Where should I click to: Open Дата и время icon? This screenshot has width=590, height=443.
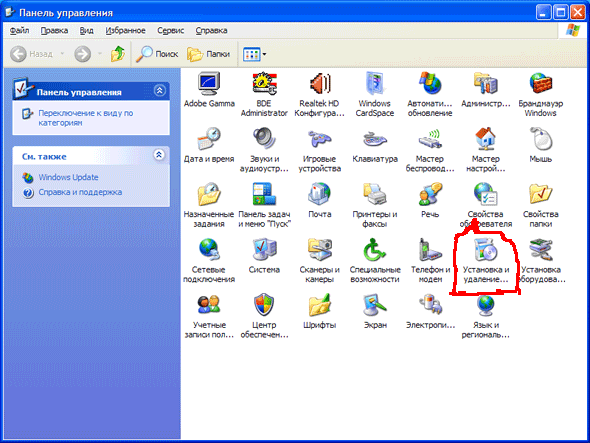209,140
